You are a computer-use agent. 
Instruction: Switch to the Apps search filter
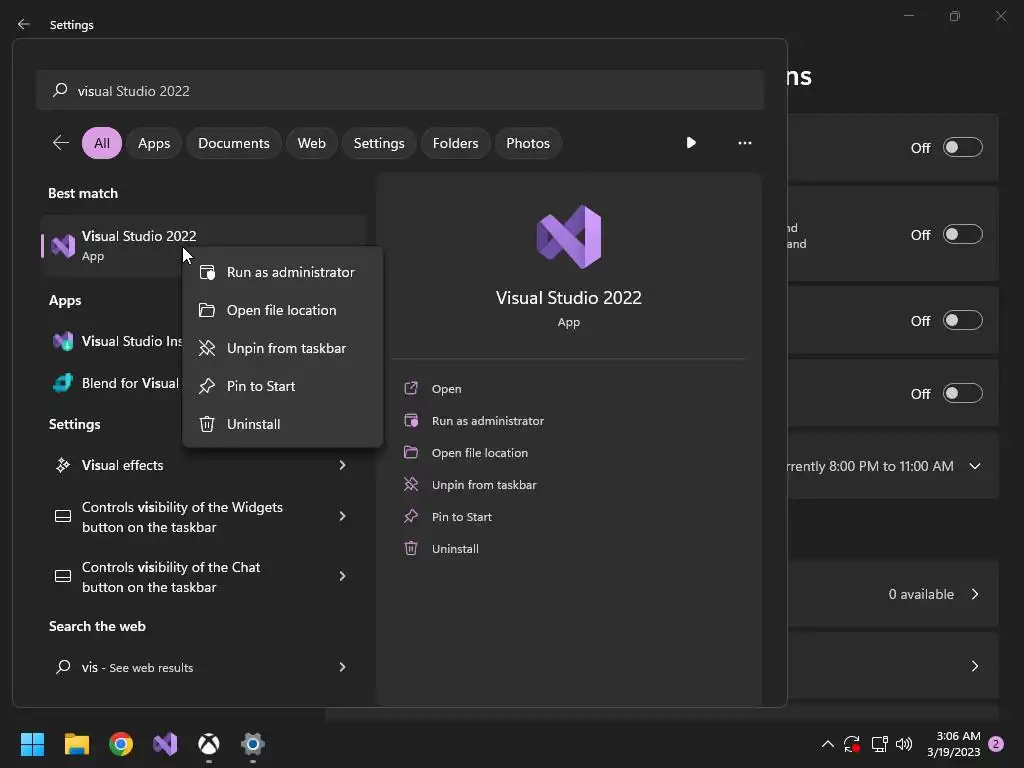[x=154, y=143]
